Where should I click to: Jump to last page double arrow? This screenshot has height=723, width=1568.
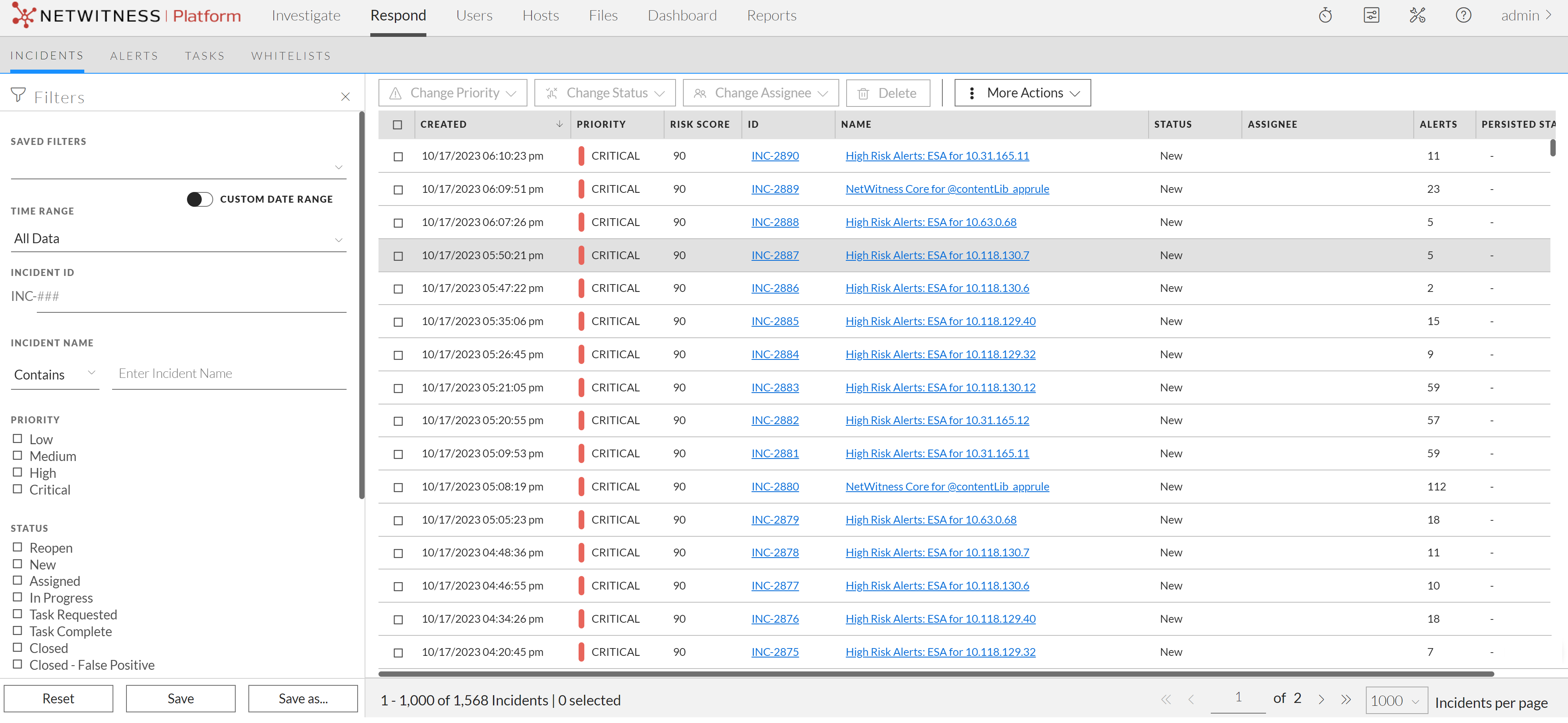[1346, 700]
